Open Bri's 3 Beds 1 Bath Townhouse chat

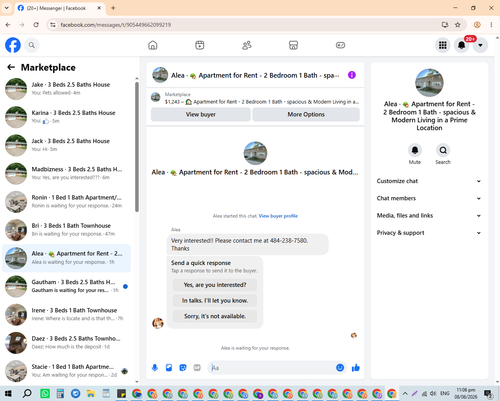[67, 230]
